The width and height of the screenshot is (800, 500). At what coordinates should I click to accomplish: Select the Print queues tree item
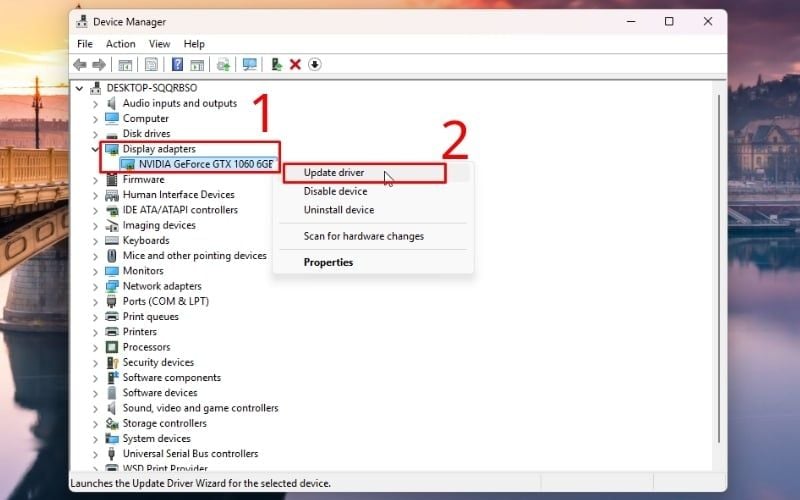pos(151,317)
